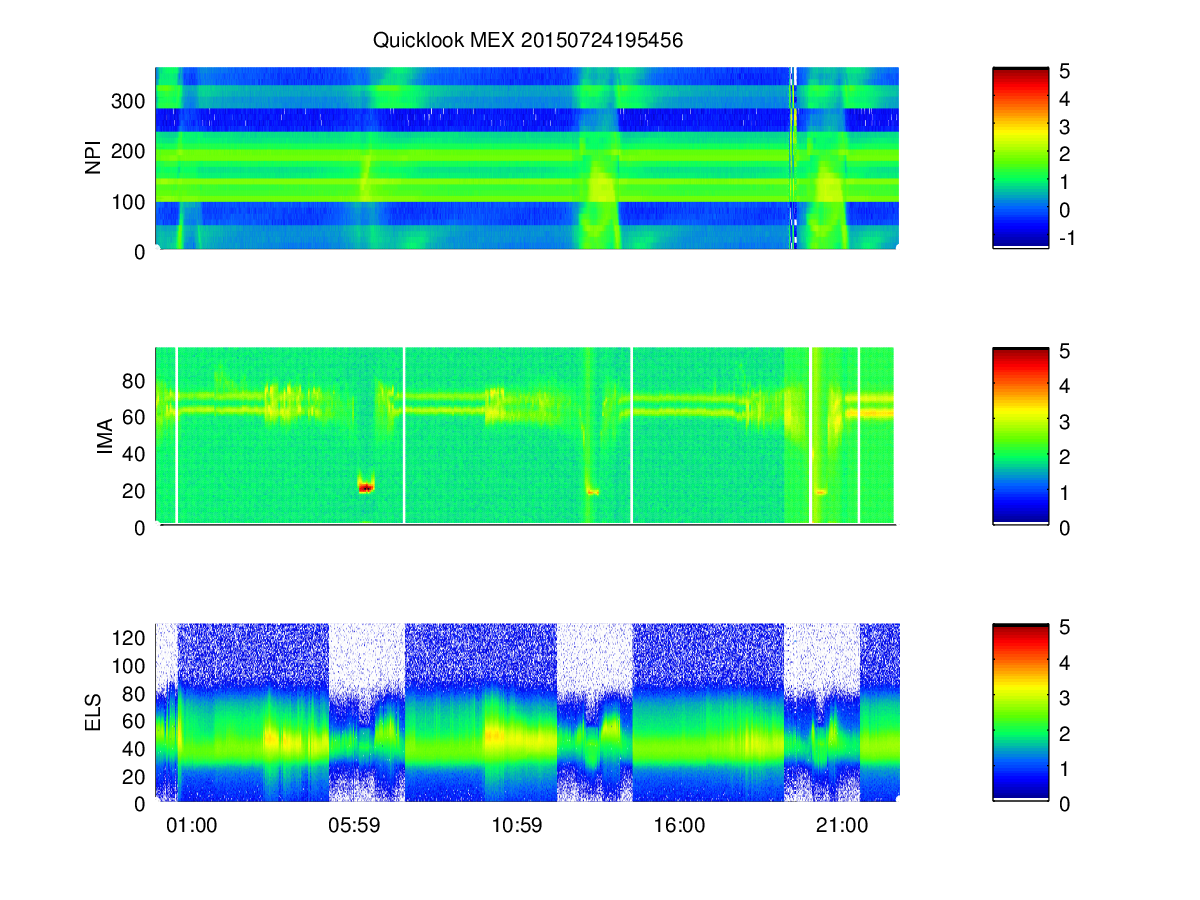
Task: Select the NPI y-axis label
Action: [x=94, y=158]
